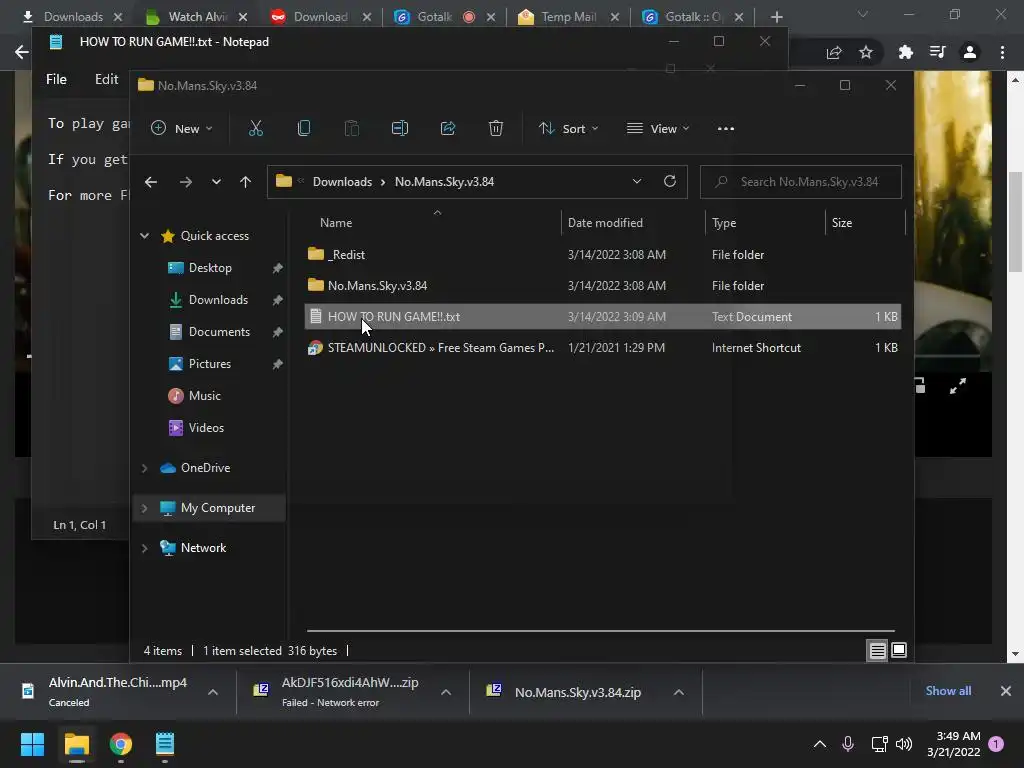Image resolution: width=1024 pixels, height=768 pixels.
Task: Click the Copy icon in Explorer toolbar
Action: (x=304, y=129)
